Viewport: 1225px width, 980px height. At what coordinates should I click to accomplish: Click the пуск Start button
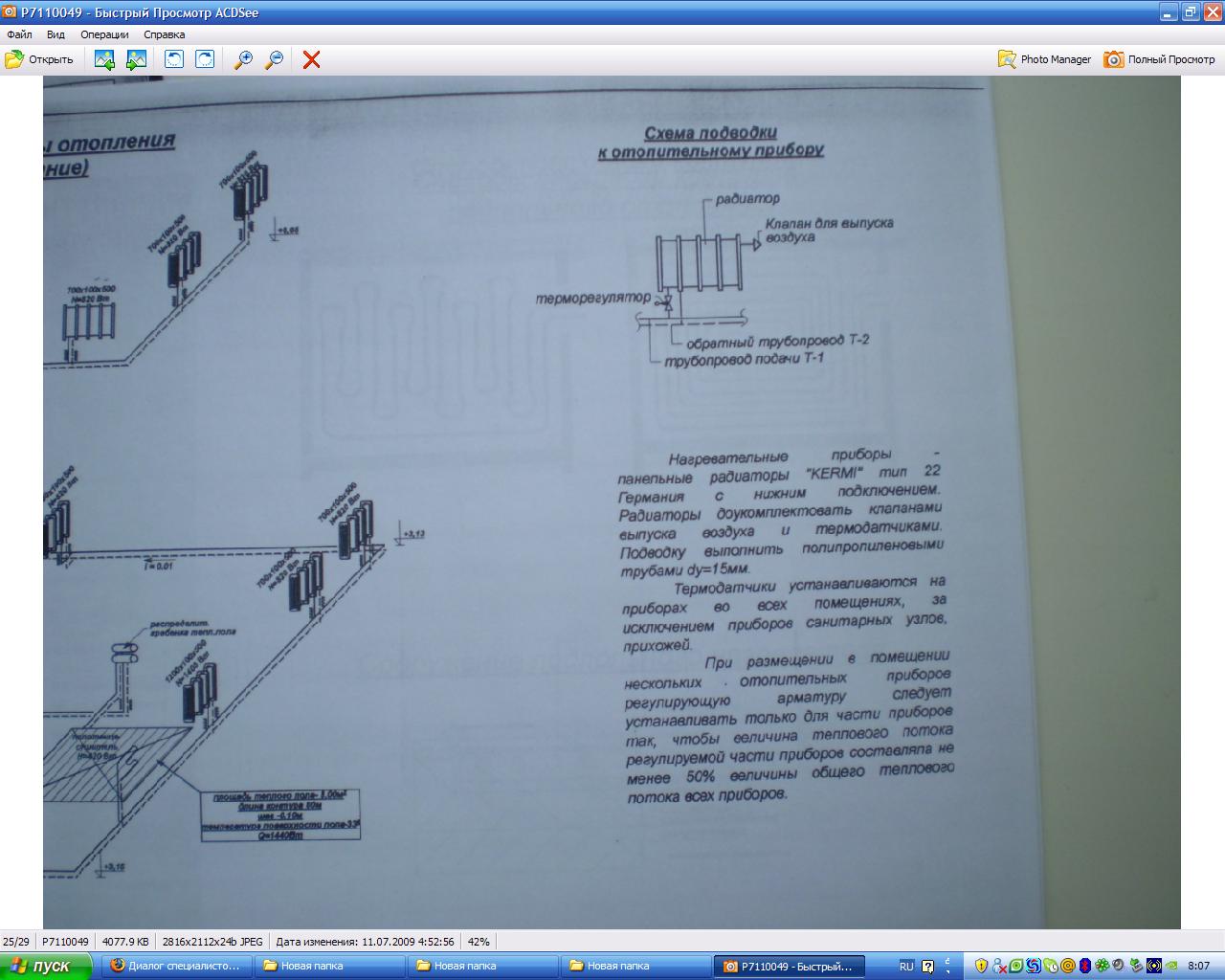(46, 966)
